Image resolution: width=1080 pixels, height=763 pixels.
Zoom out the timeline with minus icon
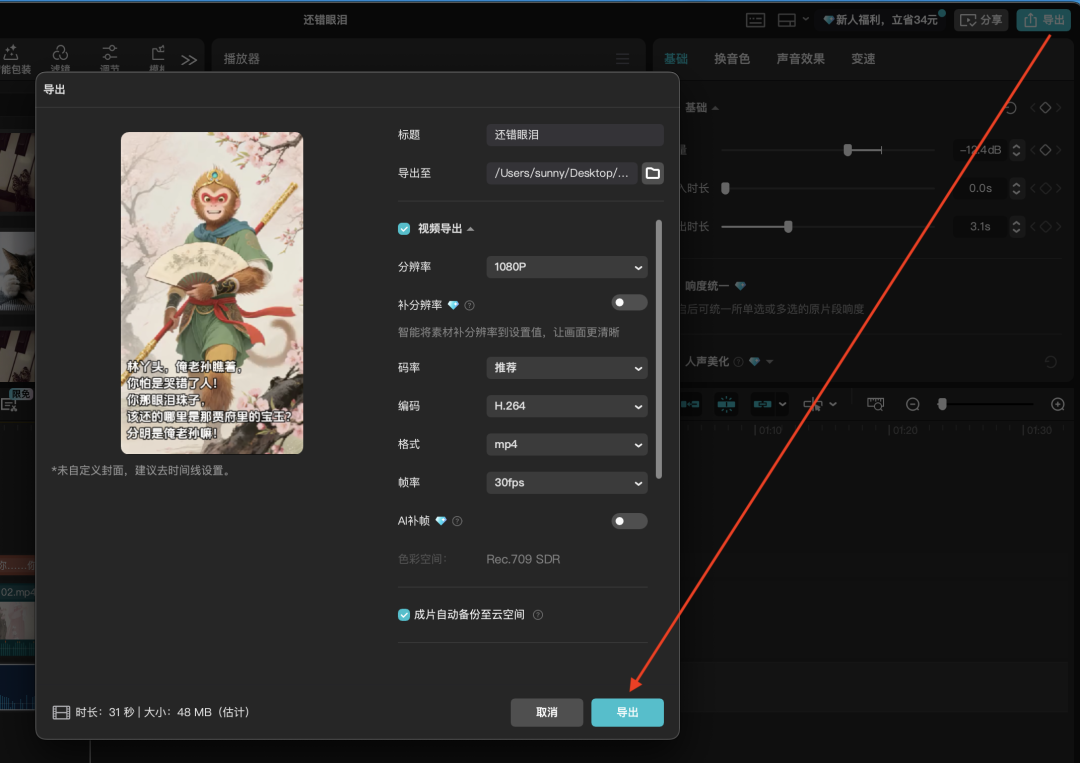912,404
